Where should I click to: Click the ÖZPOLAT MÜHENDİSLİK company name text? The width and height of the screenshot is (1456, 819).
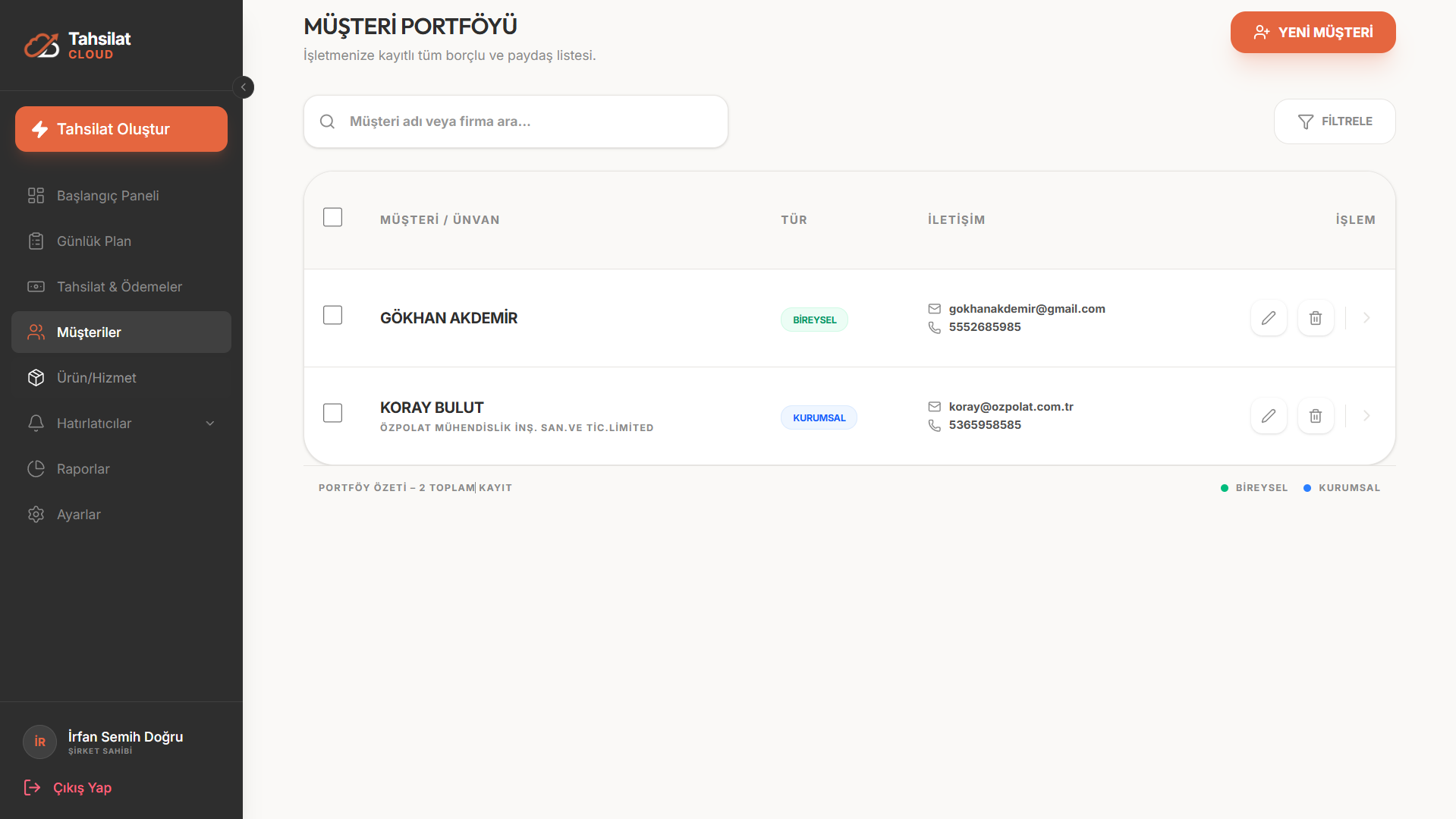517,428
